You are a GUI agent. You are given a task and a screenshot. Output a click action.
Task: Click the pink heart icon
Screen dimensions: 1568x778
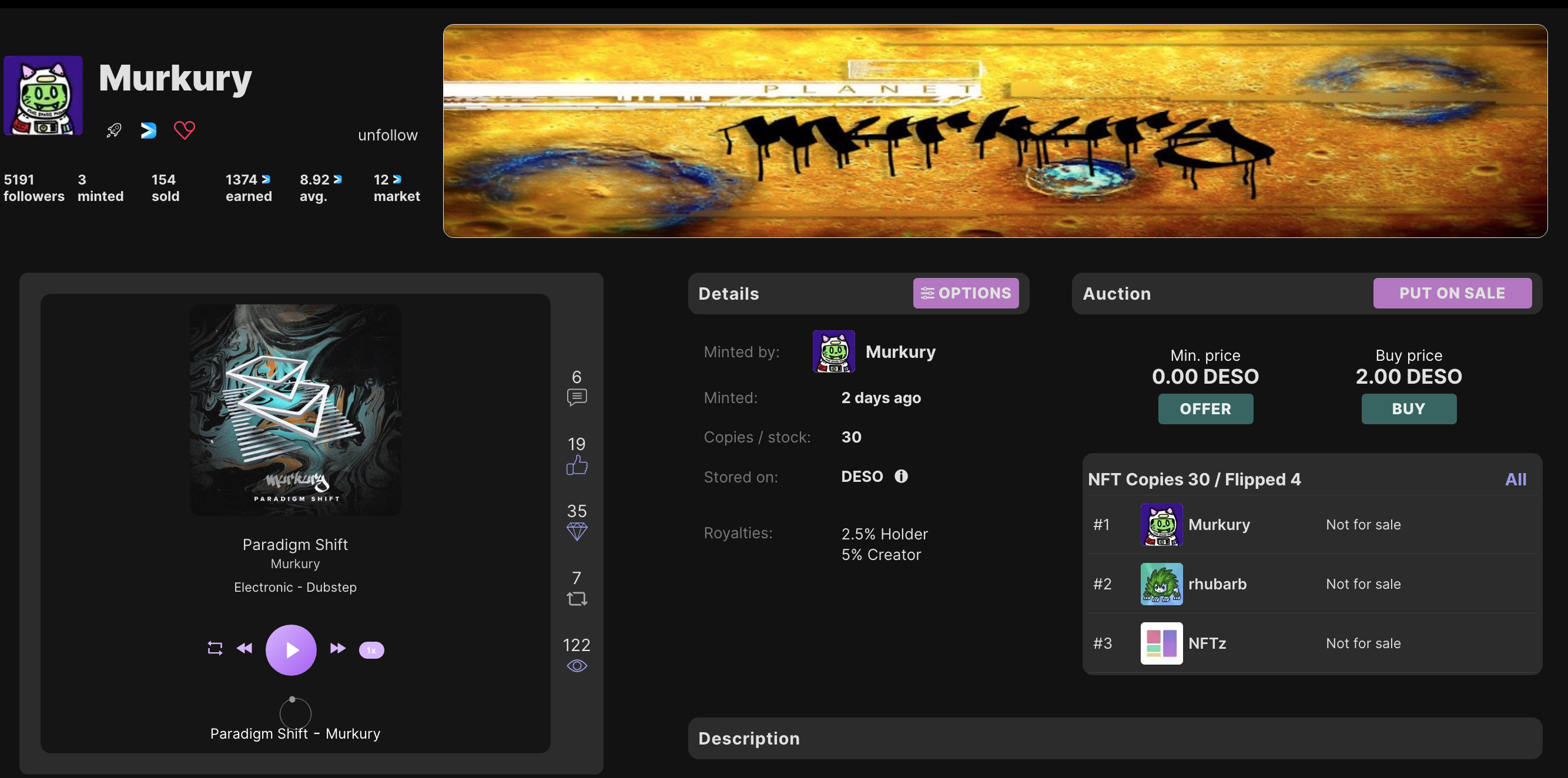(185, 130)
